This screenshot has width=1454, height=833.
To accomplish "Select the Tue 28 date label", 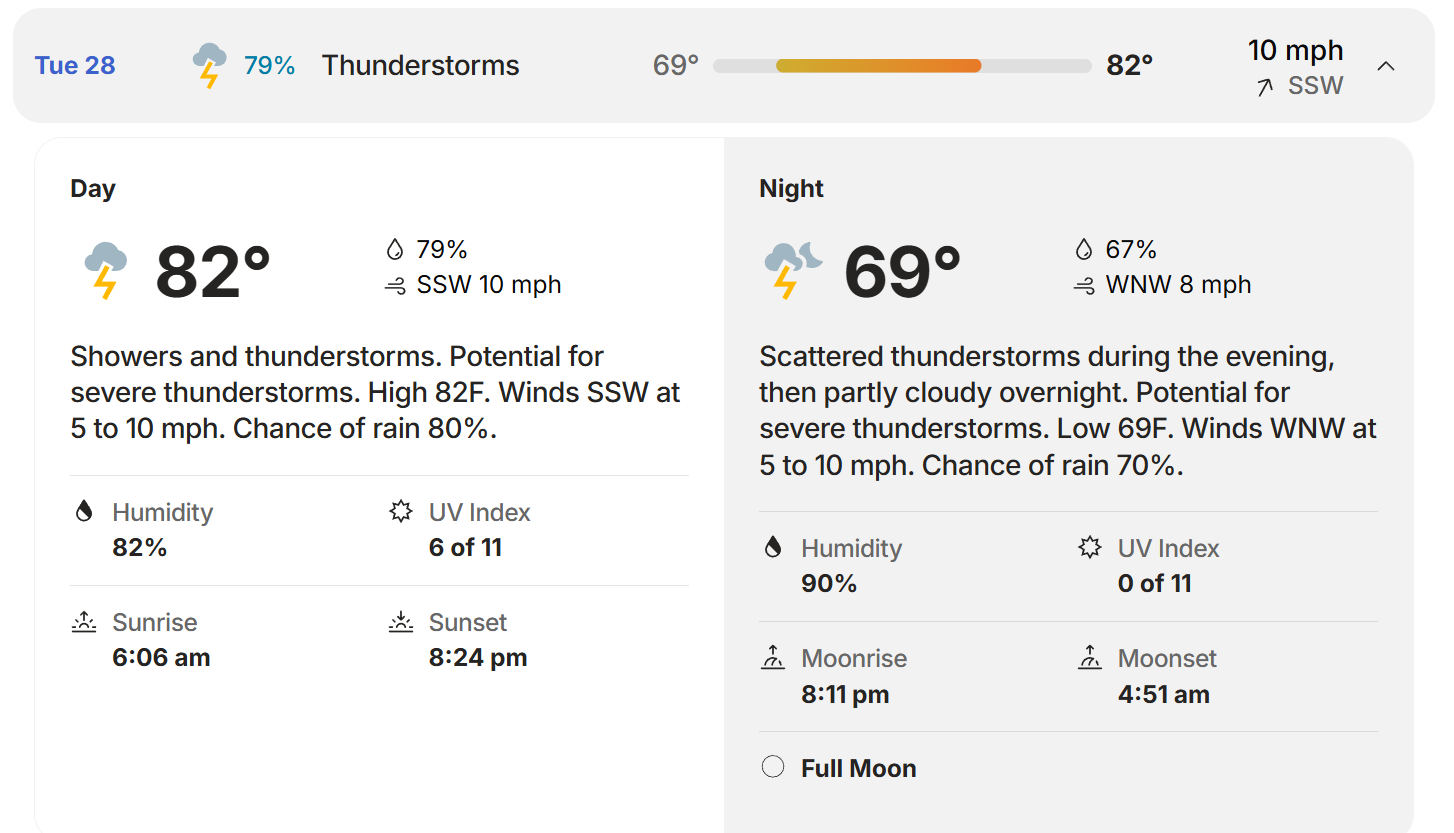I will [x=75, y=66].
